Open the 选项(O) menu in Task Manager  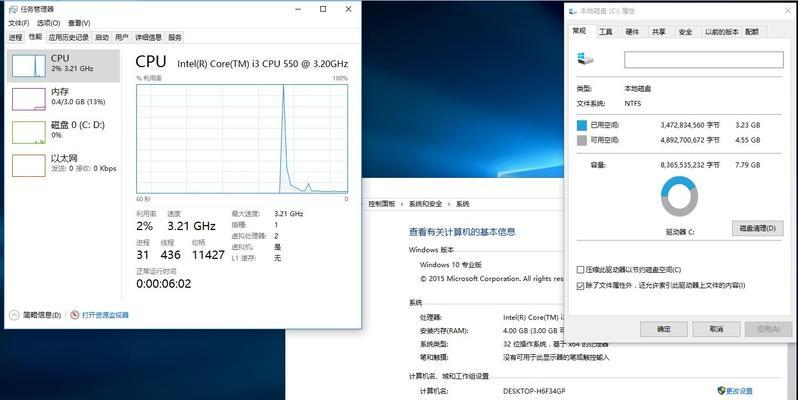coord(49,23)
